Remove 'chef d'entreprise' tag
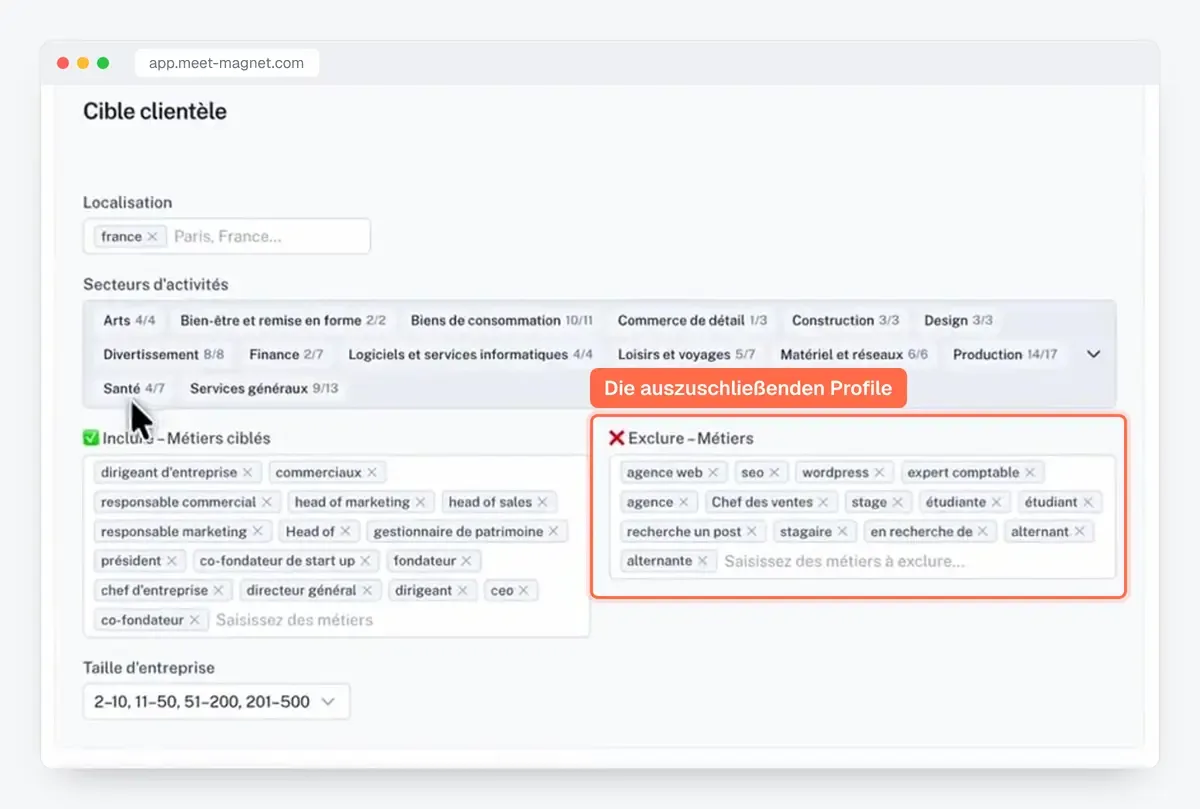Image resolution: width=1200 pixels, height=809 pixels. pyautogui.click(x=218, y=591)
